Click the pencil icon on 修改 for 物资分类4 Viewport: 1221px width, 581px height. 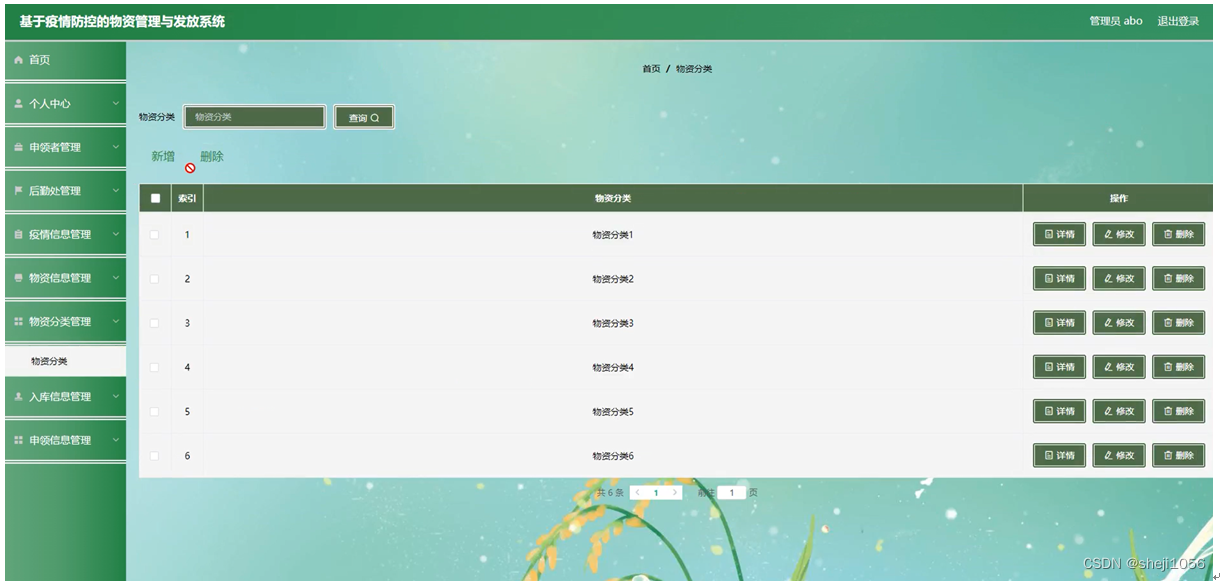tap(1108, 367)
